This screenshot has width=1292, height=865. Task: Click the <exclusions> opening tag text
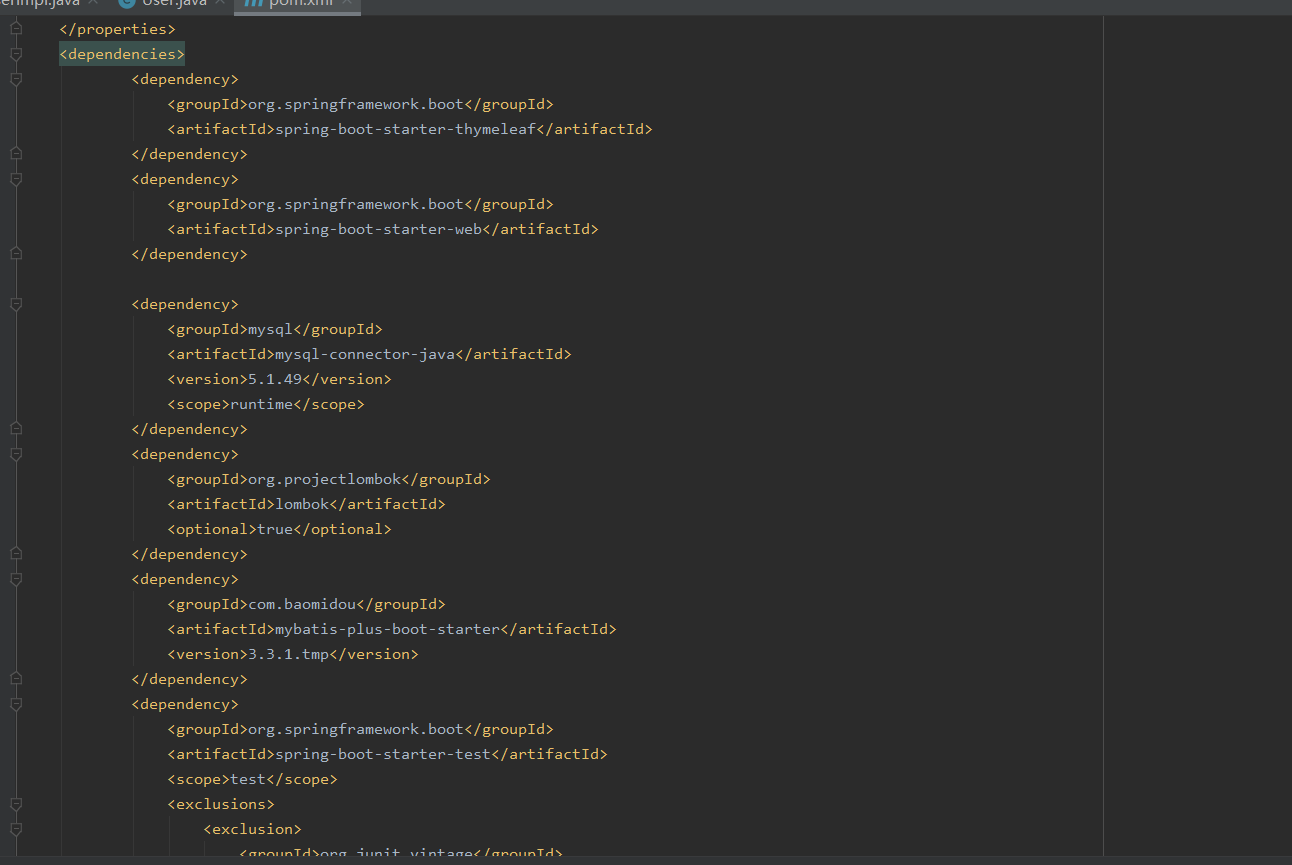click(221, 804)
